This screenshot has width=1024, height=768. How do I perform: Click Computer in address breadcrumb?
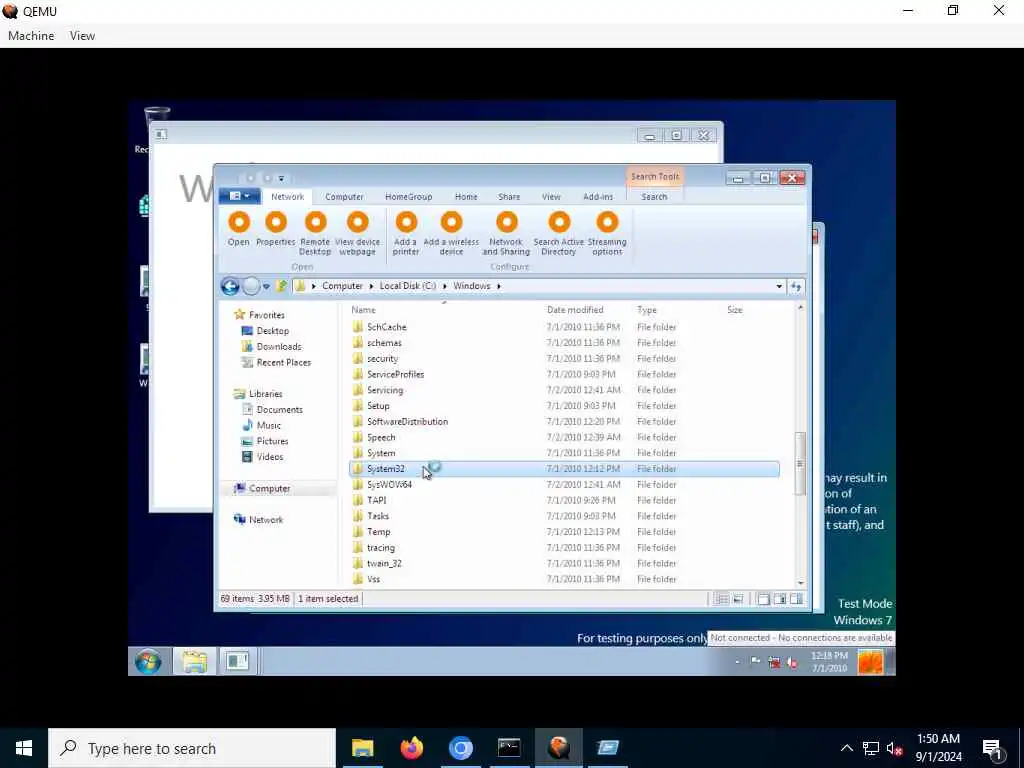click(x=342, y=286)
